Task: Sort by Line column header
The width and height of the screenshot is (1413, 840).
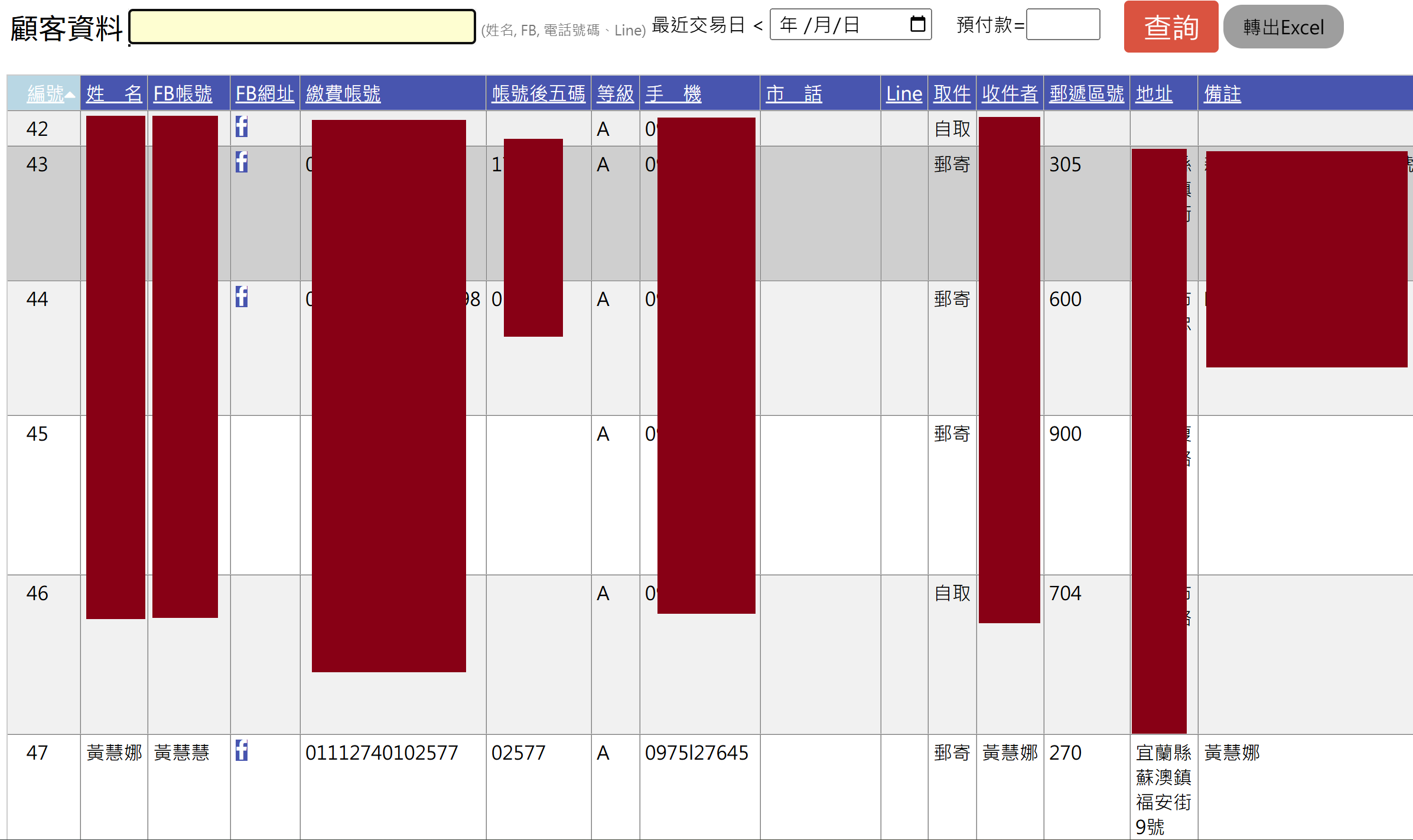Action: [x=904, y=93]
